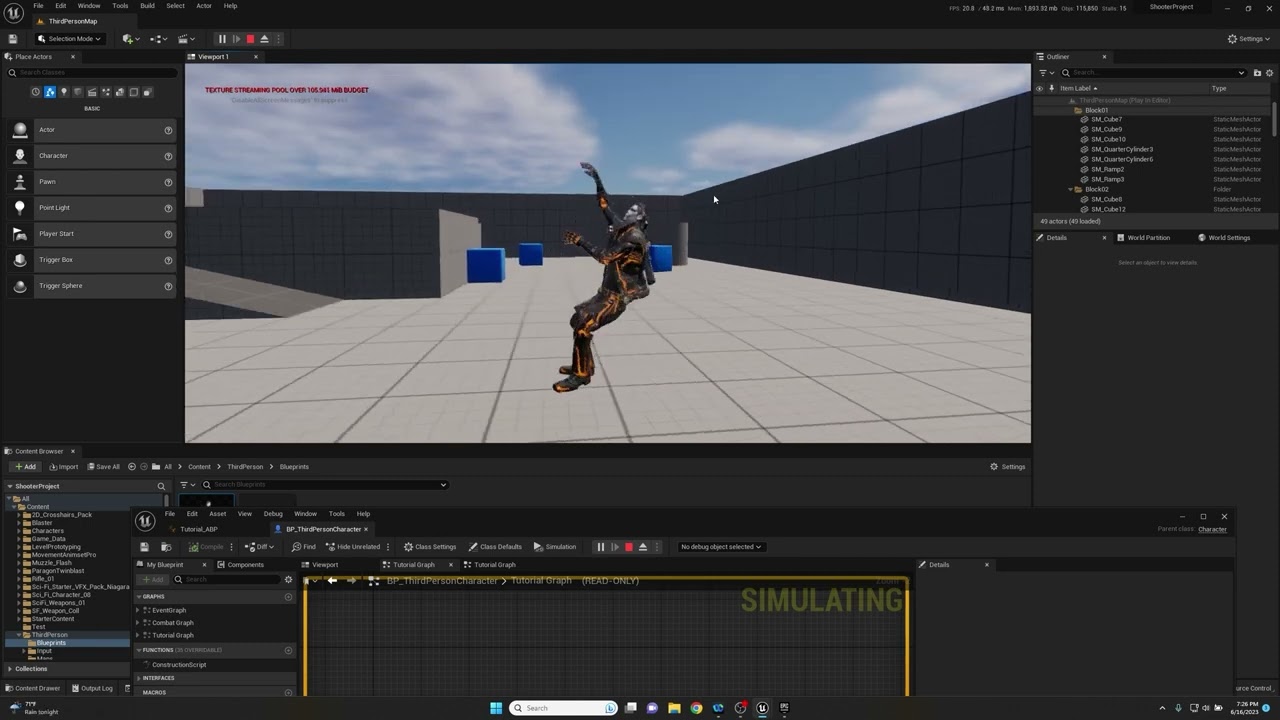The width and height of the screenshot is (1280, 720).
Task: Open main editor Settings dropdown
Action: point(1246,39)
